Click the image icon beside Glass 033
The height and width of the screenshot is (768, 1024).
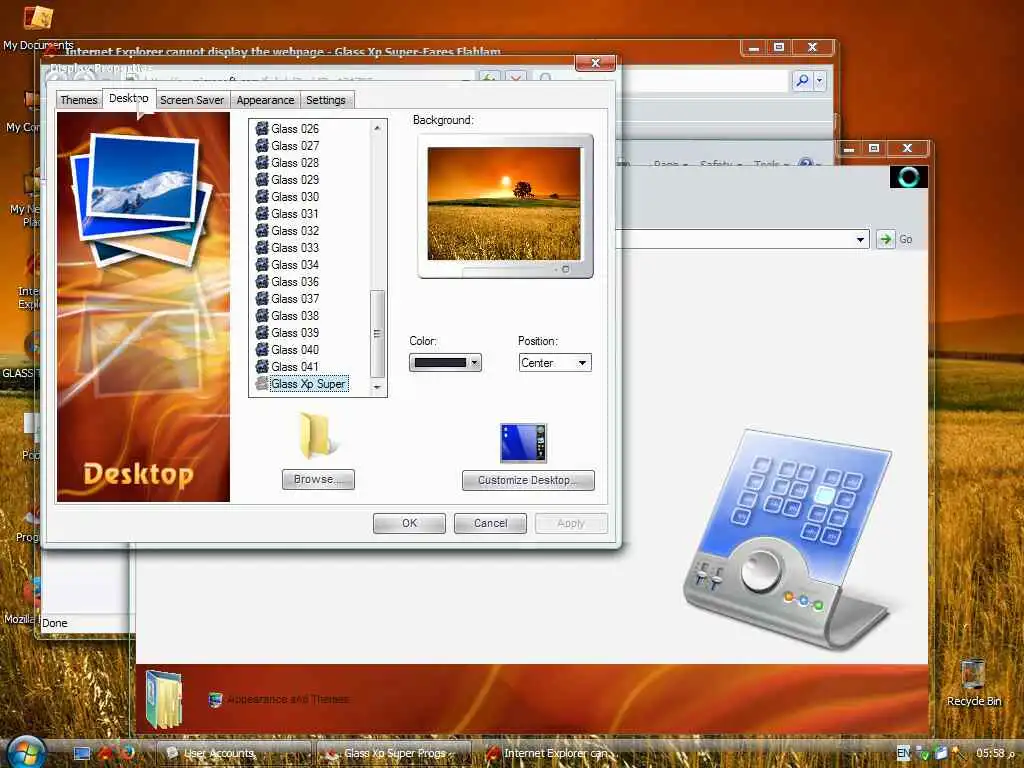[262, 247]
